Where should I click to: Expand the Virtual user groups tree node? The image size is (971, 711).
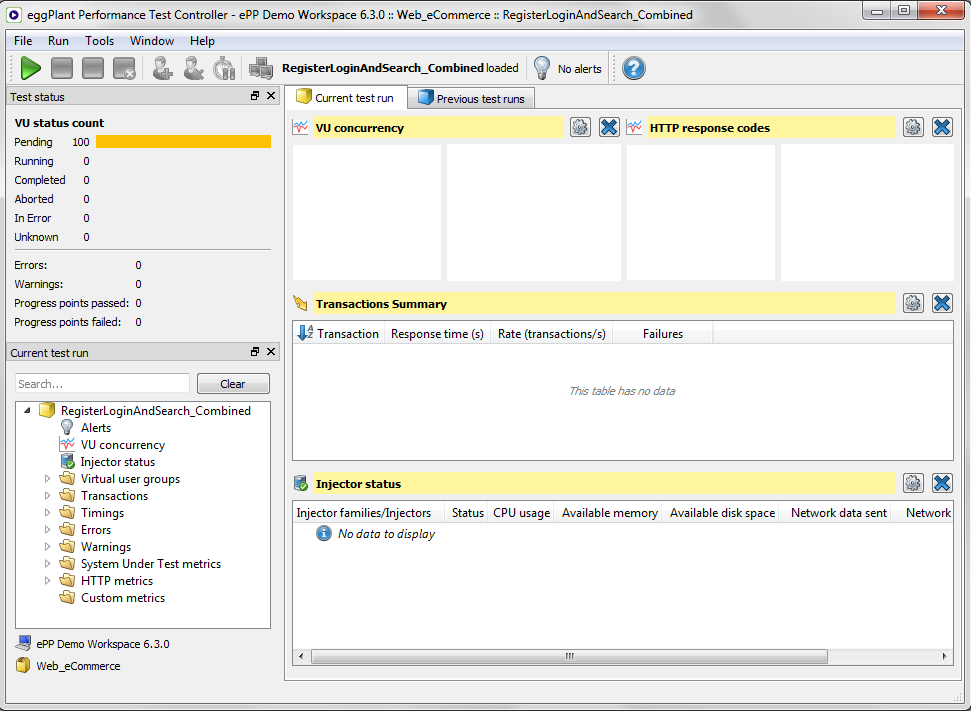[47, 479]
